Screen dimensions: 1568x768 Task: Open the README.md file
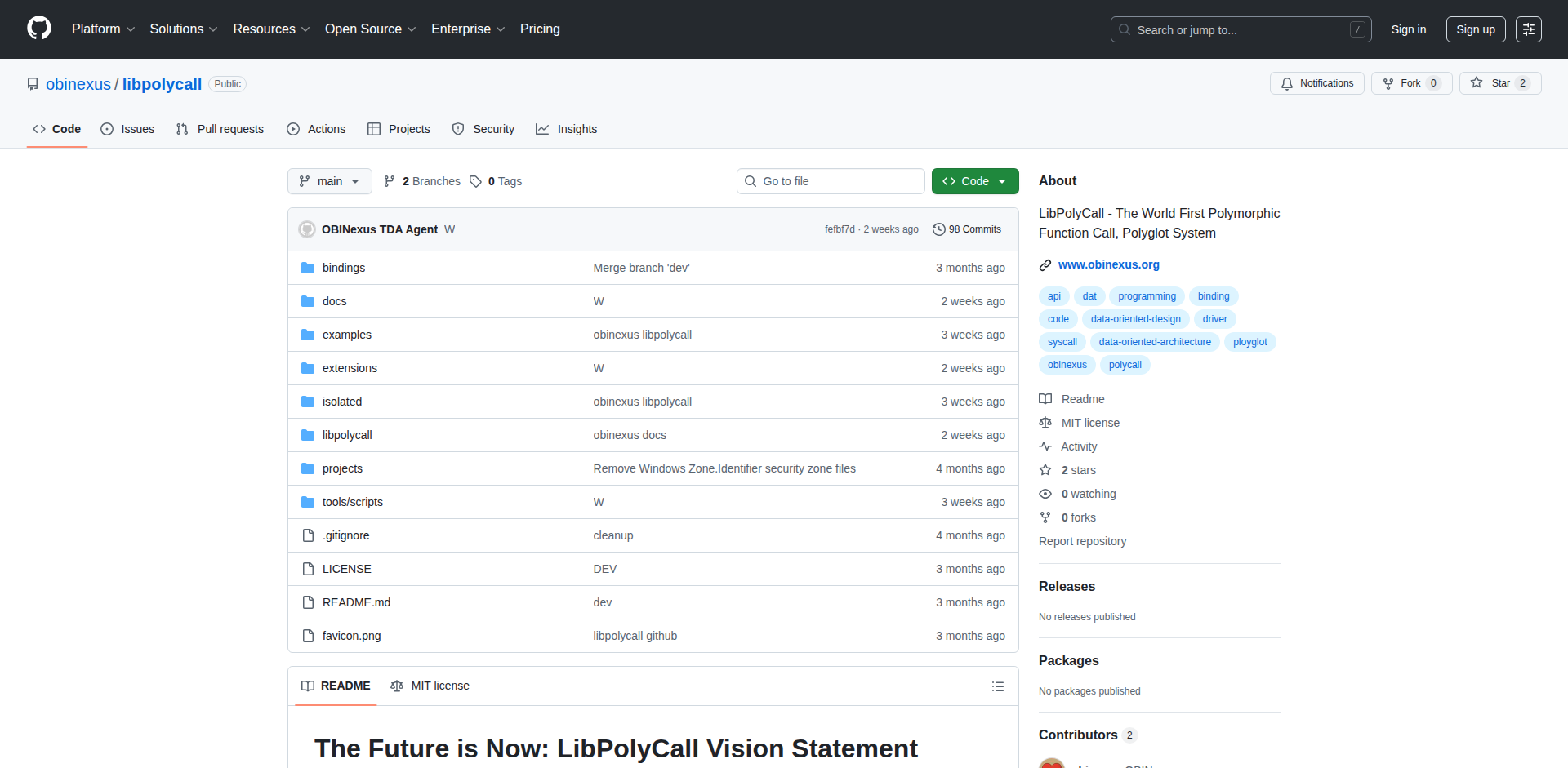tap(356, 602)
